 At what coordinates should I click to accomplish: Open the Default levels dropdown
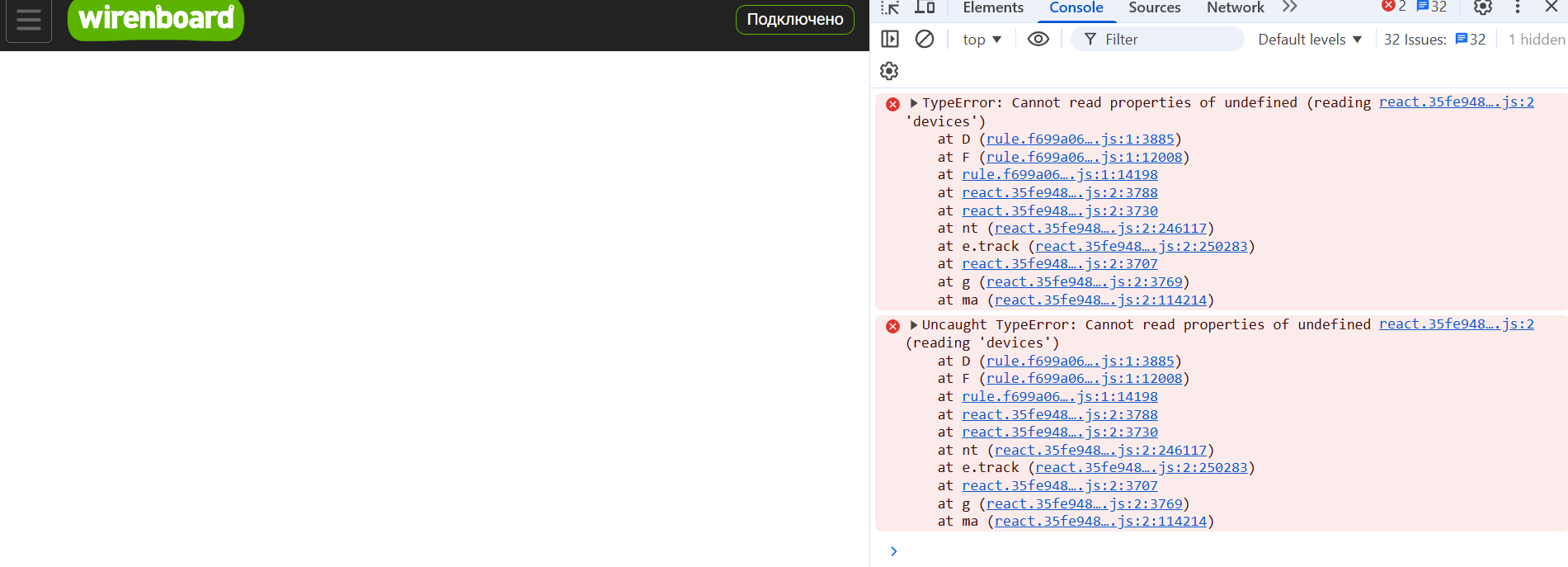1309,40
